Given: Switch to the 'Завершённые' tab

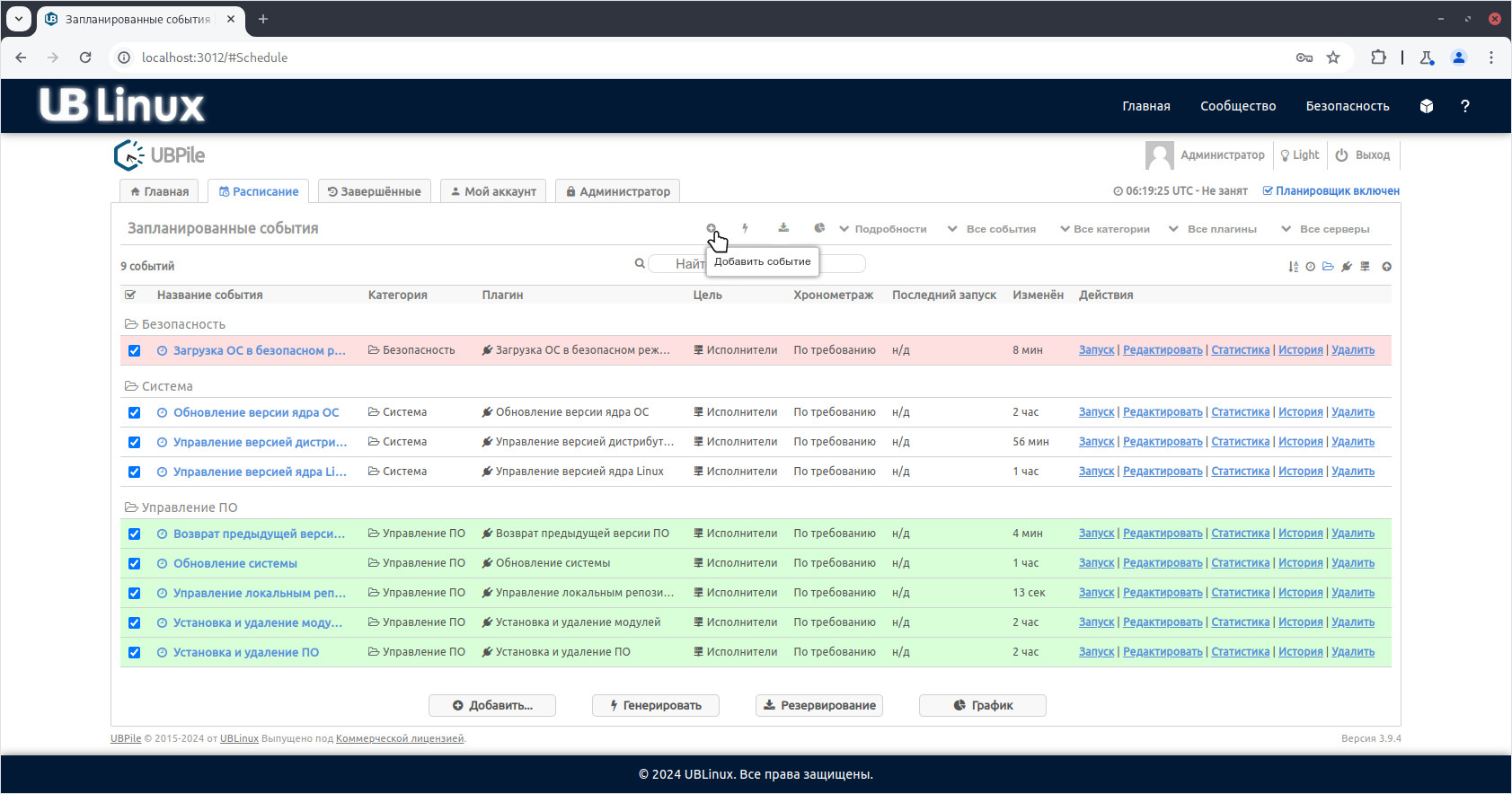Looking at the screenshot, I should point(375,191).
